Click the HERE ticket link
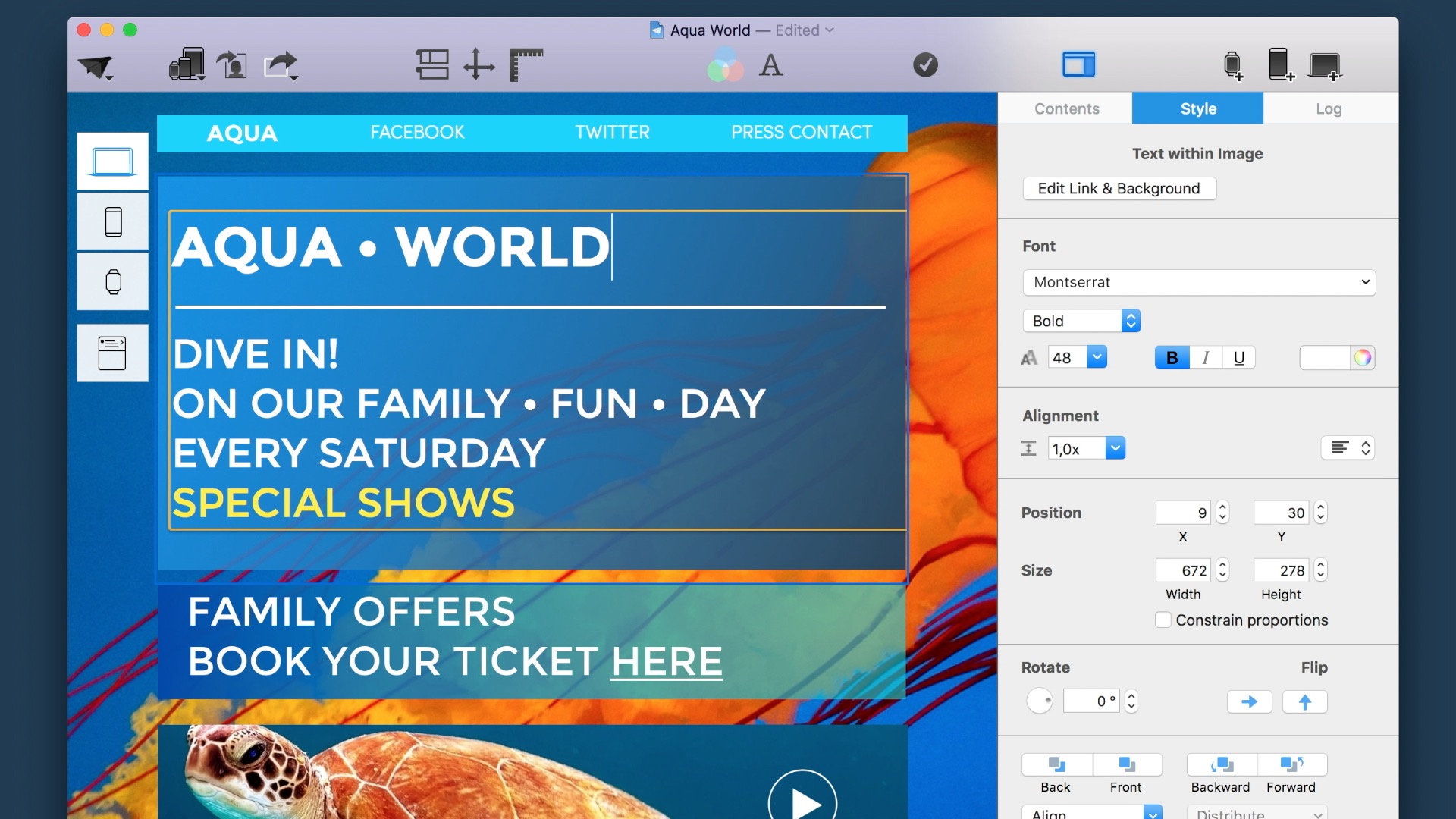This screenshot has width=1456, height=819. click(667, 662)
